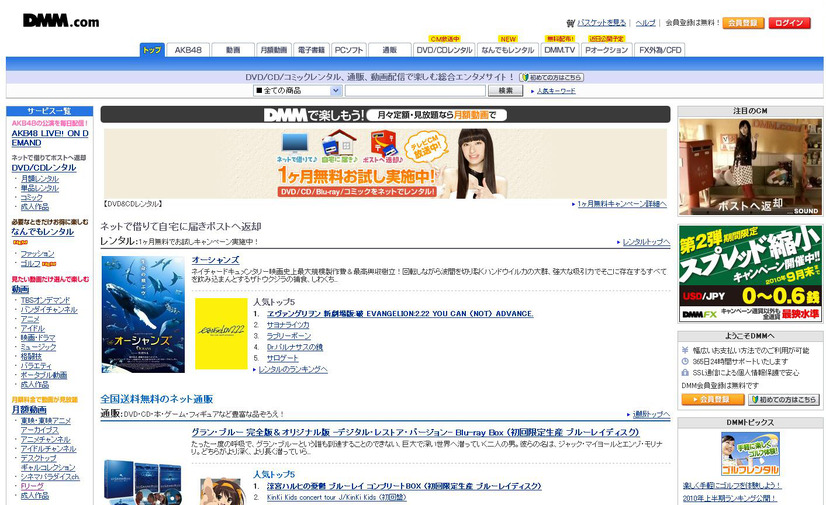Click the search keyword input field
826x505 pixels.
[x=415, y=91]
